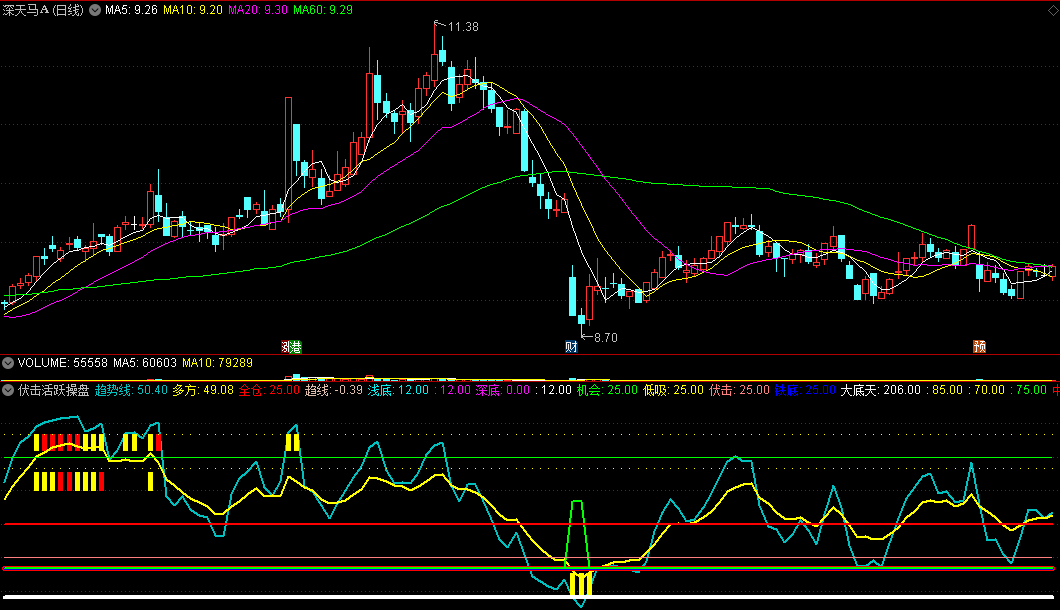Click the orange 预 marker
Screen dimensions: 1060x610
pos(980,346)
